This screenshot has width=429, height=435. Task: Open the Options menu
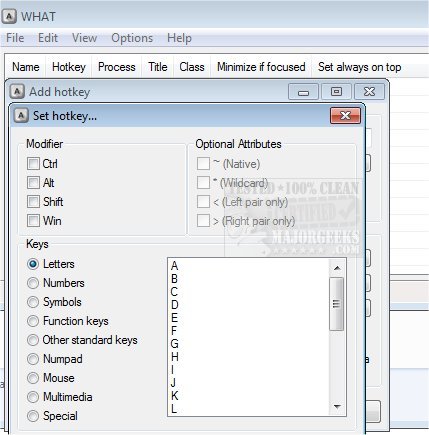tap(132, 38)
